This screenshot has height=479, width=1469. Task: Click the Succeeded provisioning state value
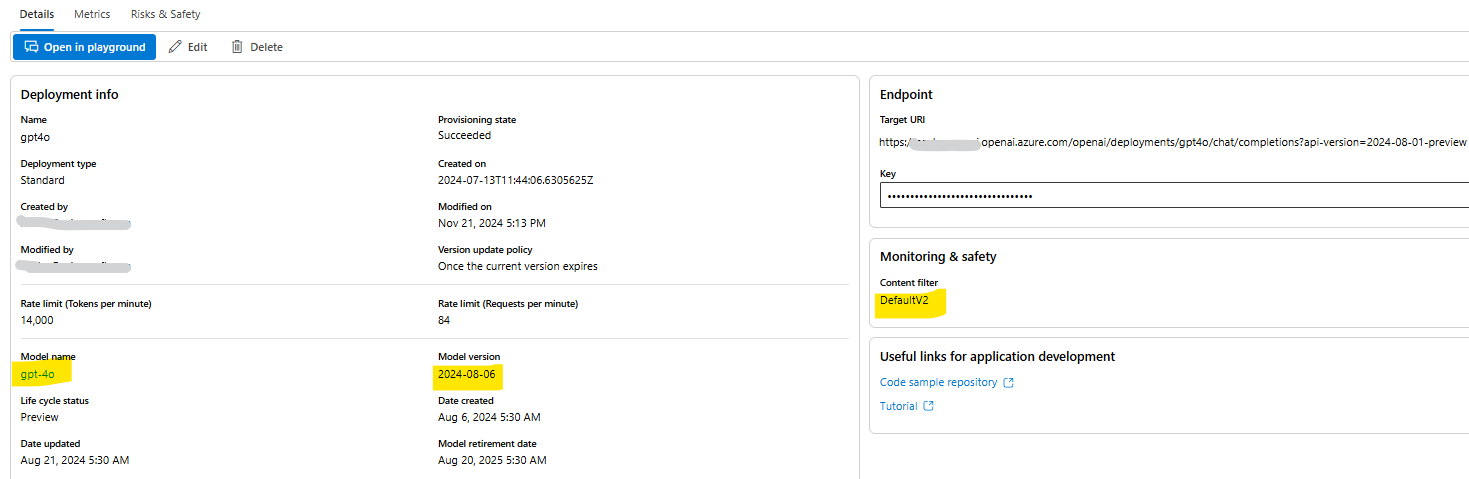point(464,135)
